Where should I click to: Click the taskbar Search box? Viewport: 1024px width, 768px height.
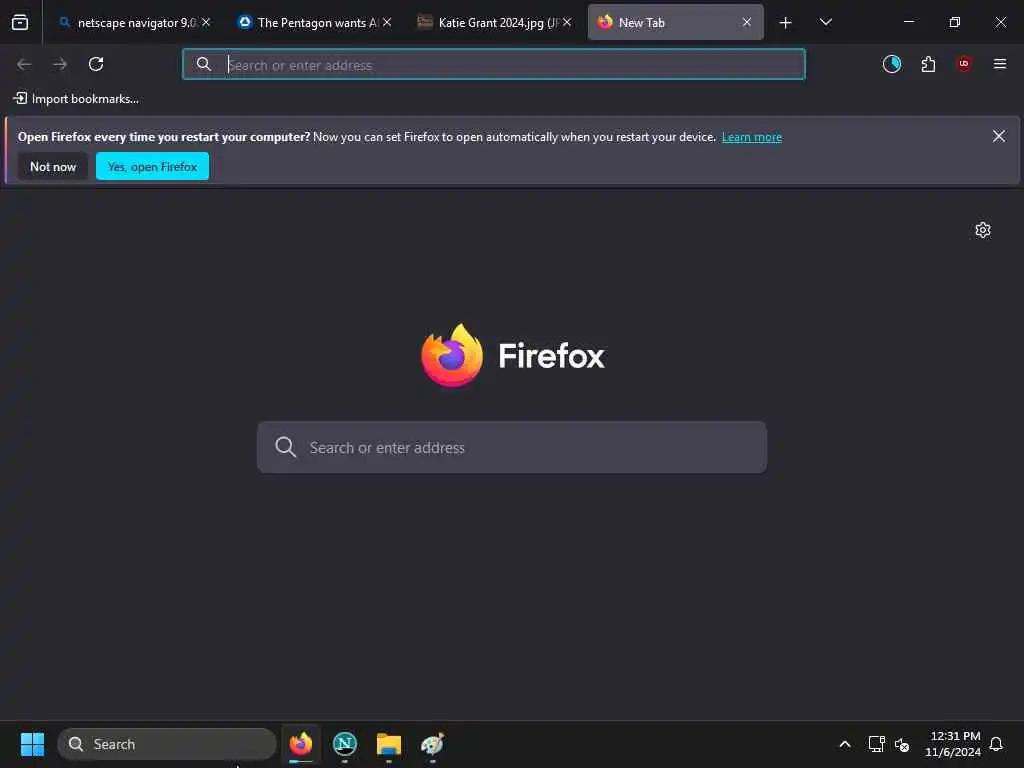click(167, 744)
